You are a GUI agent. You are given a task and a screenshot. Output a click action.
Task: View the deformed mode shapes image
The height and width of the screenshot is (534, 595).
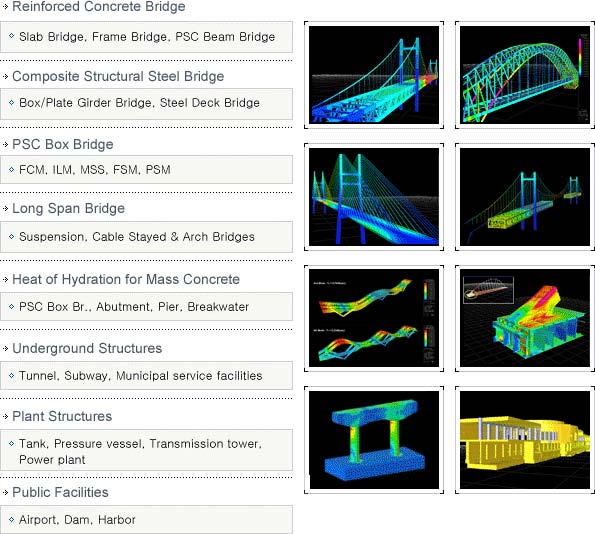pyautogui.click(x=374, y=318)
